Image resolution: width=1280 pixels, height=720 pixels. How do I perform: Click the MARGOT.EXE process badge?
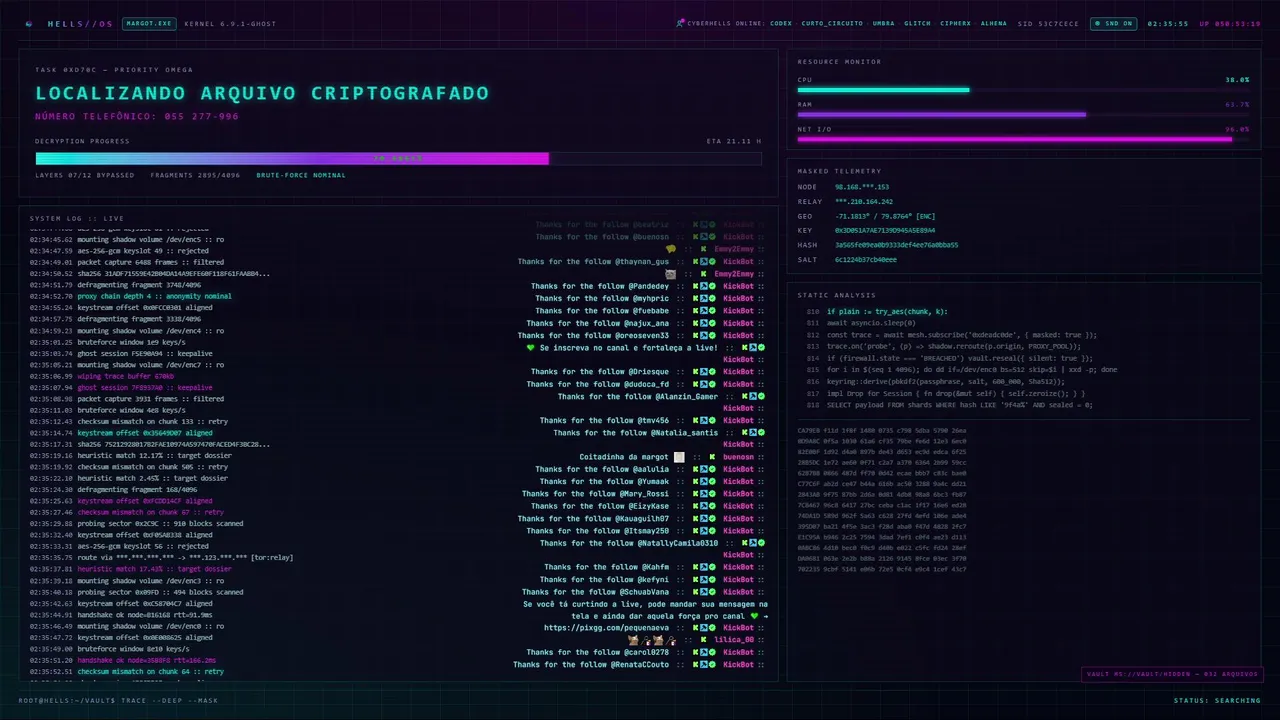149,23
